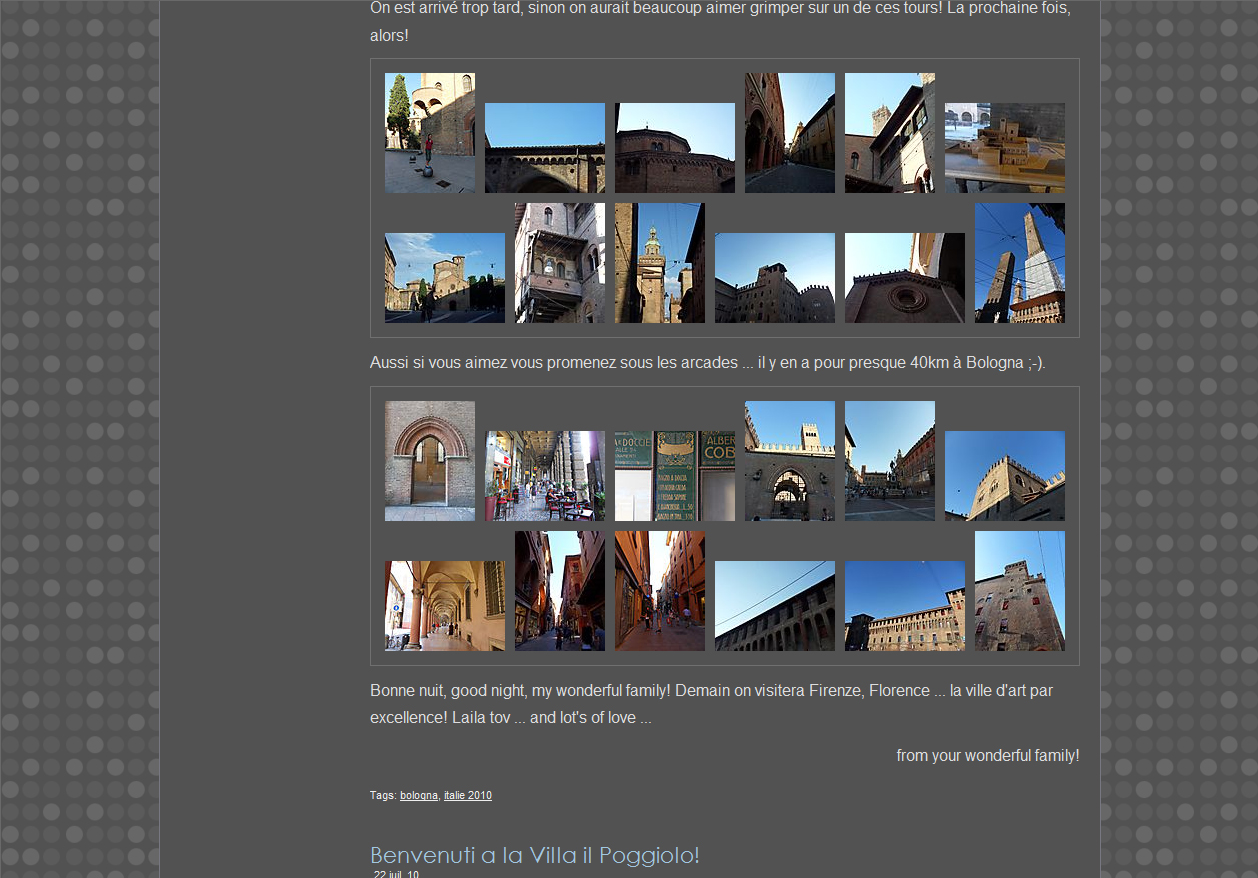This screenshot has height=878, width=1258.
Task: Open the 'italie 2010' tag link
Action: 467,796
